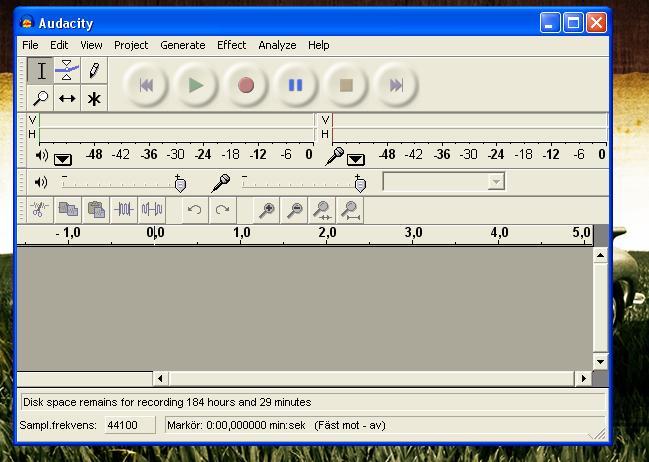The height and width of the screenshot is (462, 649).
Task: Select the Time Shift tool
Action: click(67, 98)
